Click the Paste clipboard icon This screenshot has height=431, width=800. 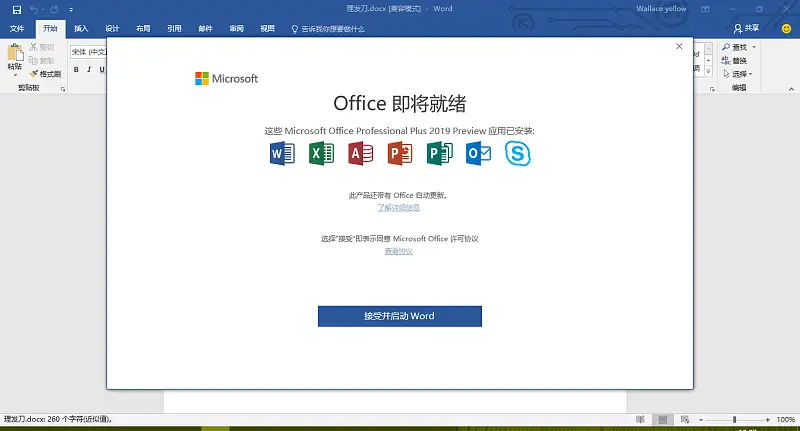click(x=15, y=52)
